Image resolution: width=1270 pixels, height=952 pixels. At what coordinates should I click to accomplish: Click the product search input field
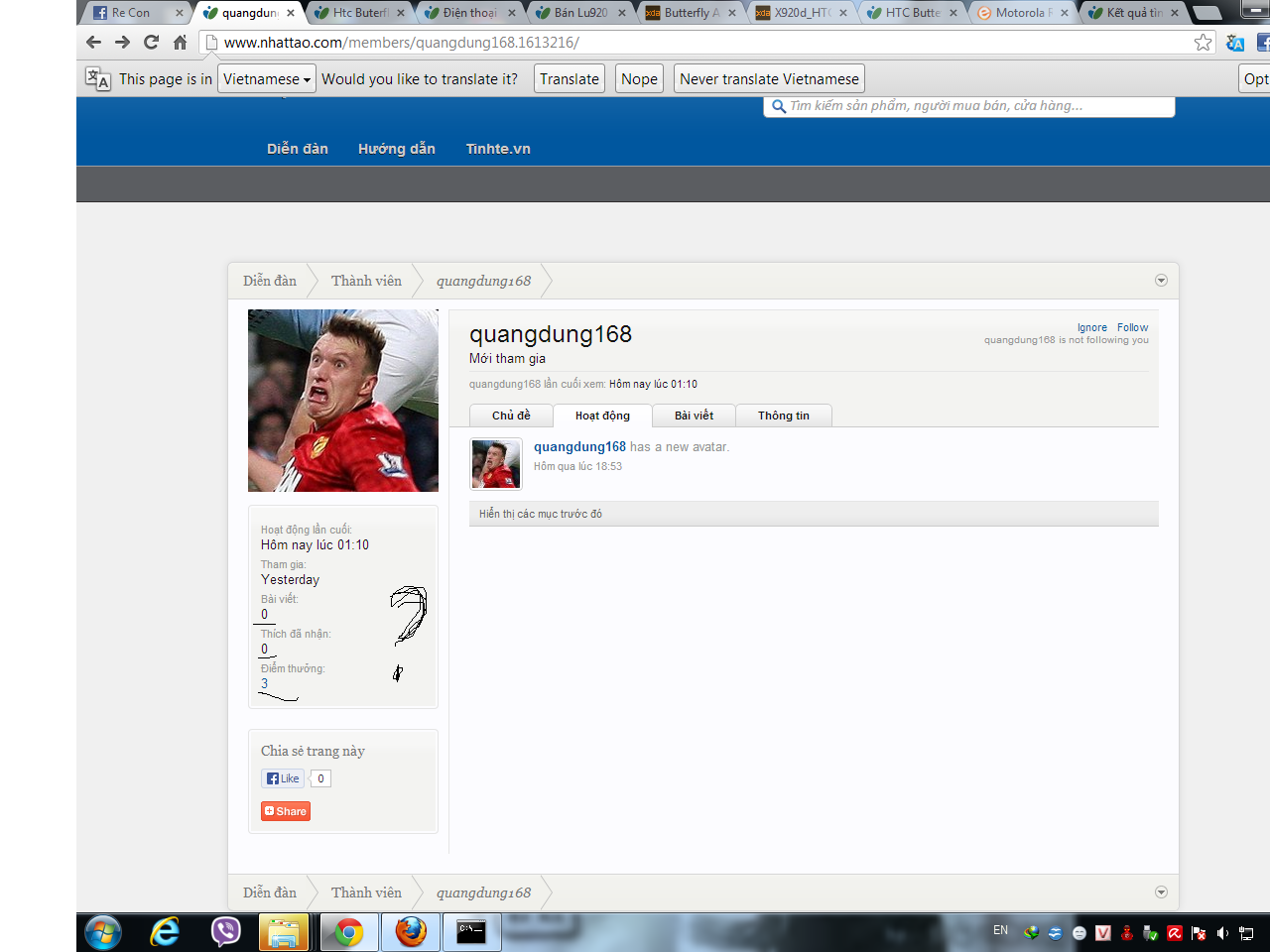point(972,106)
